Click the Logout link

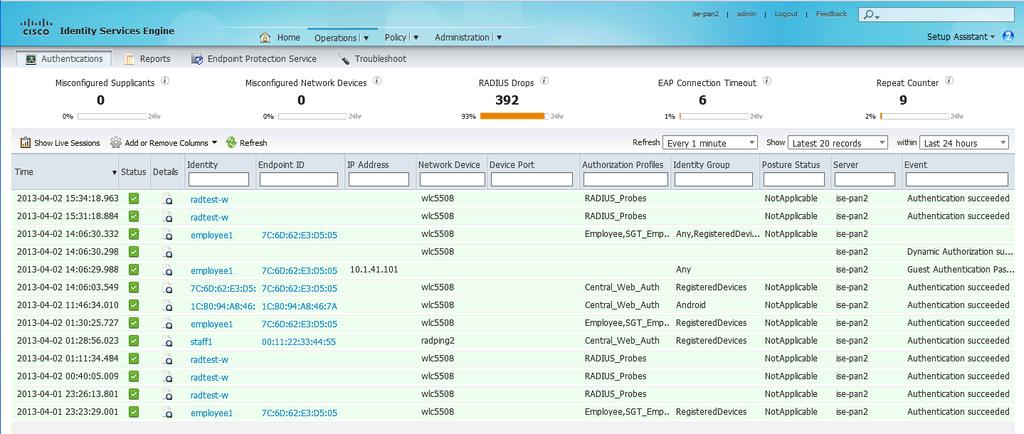(x=786, y=14)
